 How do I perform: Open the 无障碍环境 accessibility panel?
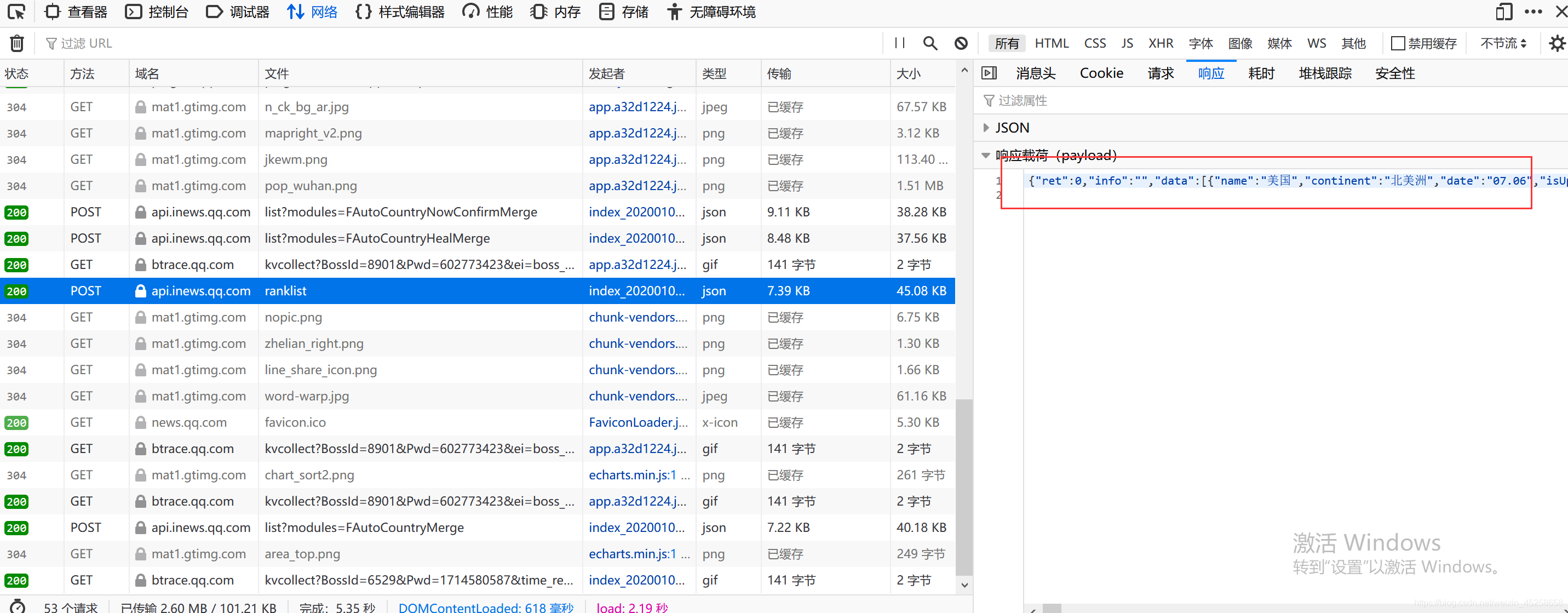[711, 12]
